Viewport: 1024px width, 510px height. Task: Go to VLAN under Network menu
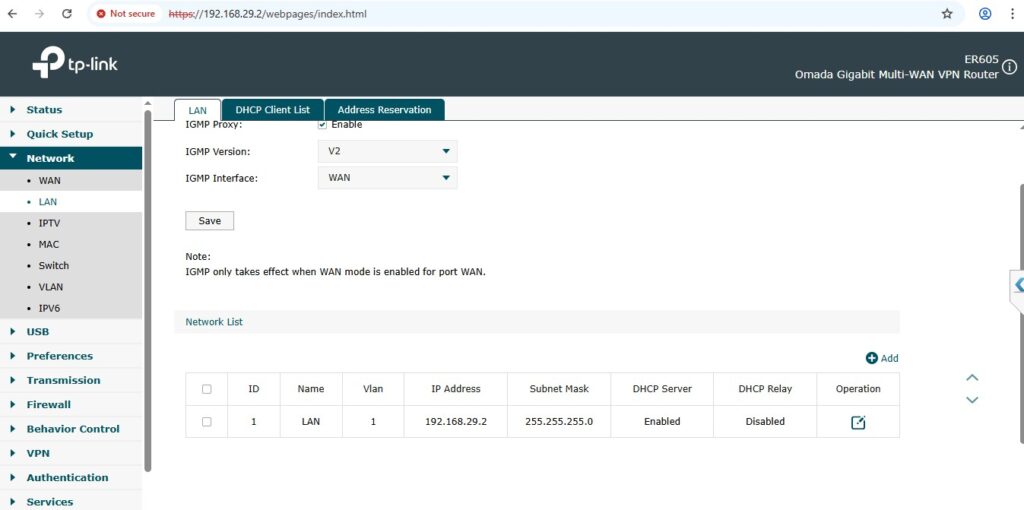click(x=50, y=287)
